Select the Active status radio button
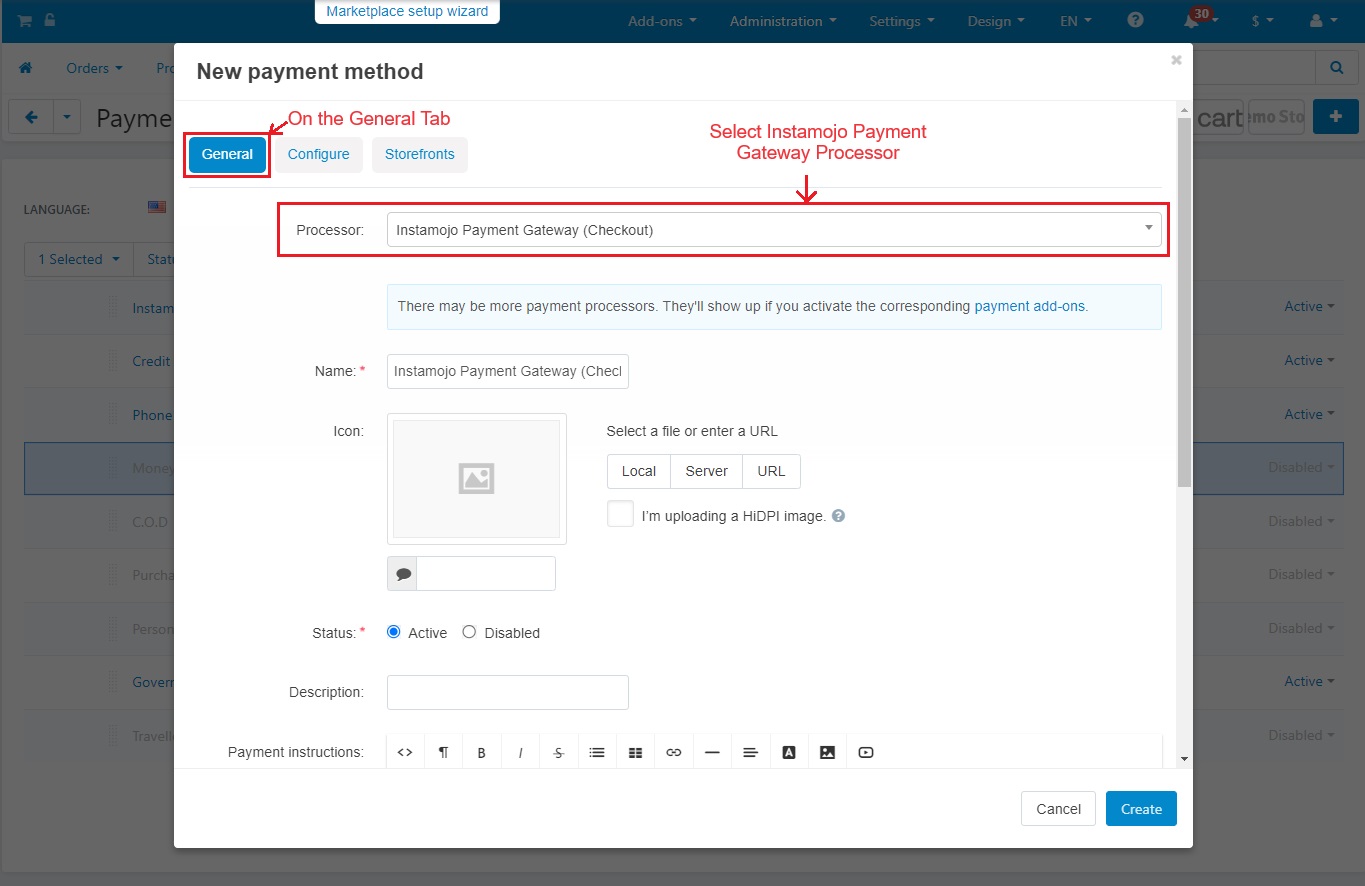The height and width of the screenshot is (886, 1365). point(393,632)
